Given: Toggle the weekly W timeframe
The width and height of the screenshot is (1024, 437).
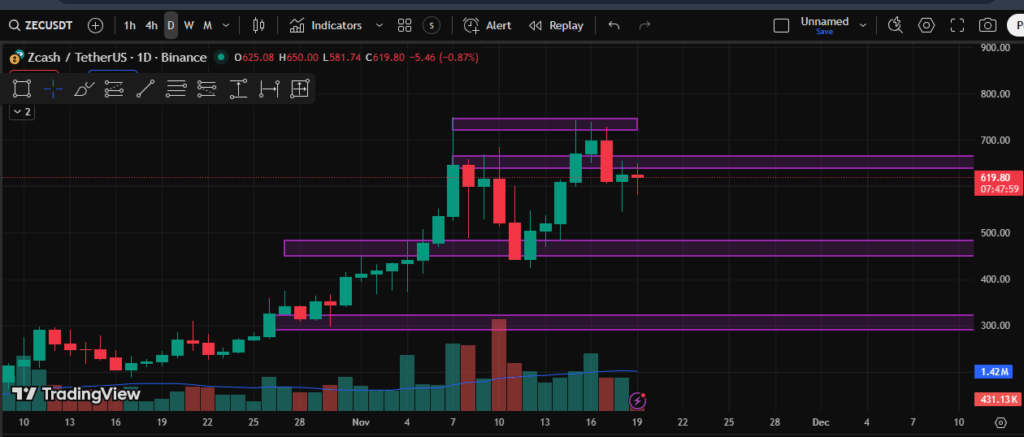Looking at the screenshot, I should [x=189, y=25].
